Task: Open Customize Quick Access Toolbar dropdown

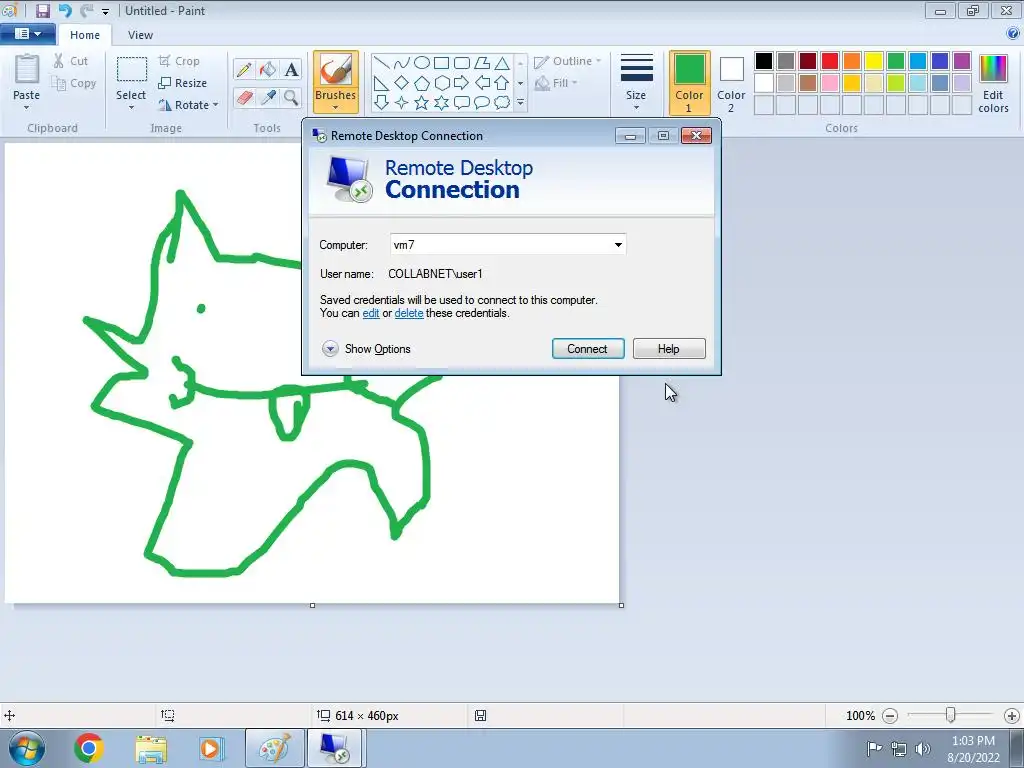Action: click(105, 11)
